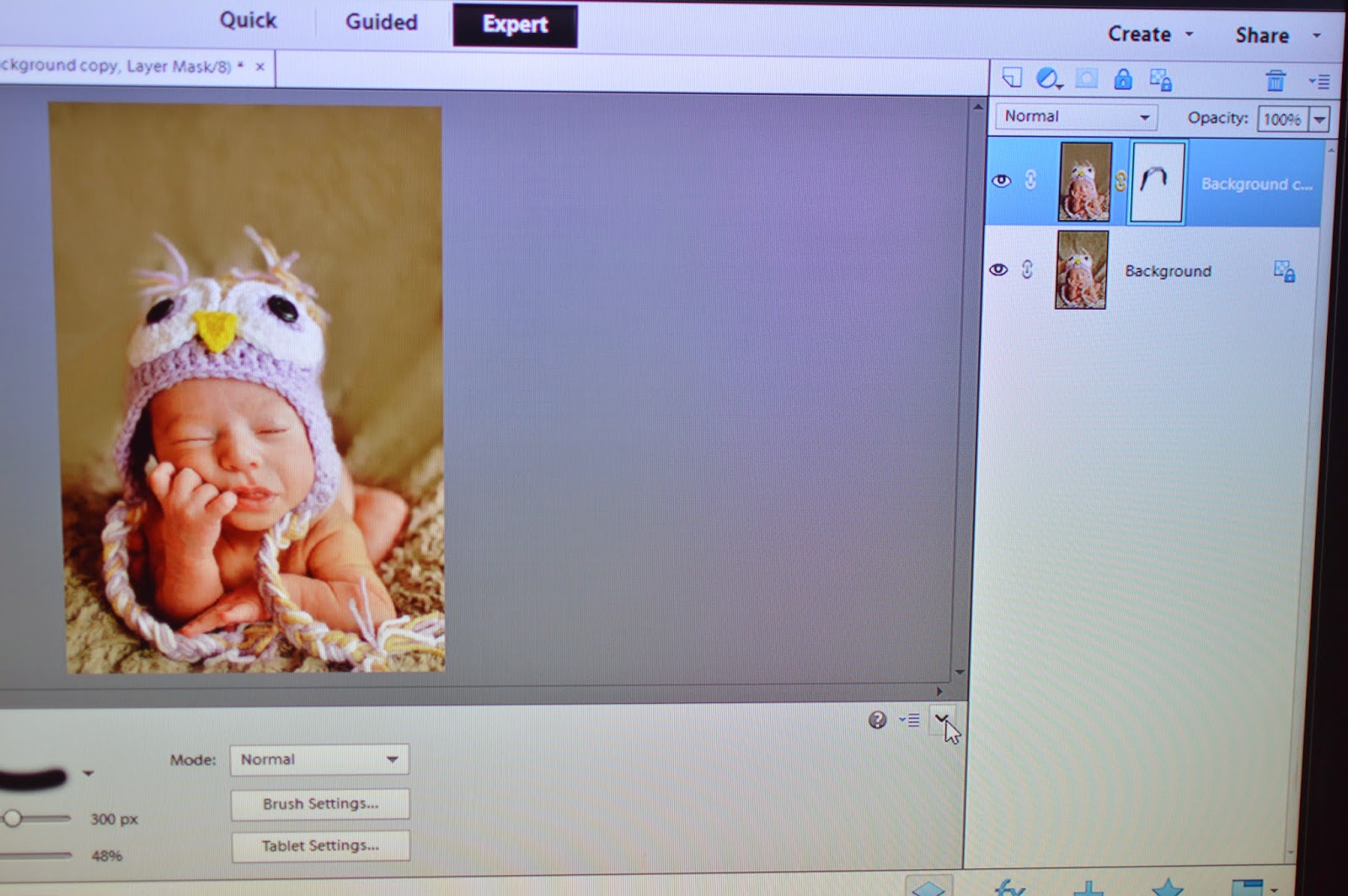
Task: Switch to the Quick tab
Action: pos(248,20)
